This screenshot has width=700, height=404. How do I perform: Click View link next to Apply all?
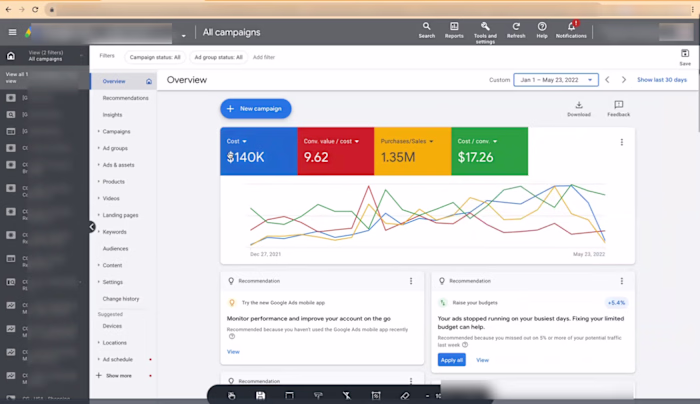pos(482,360)
